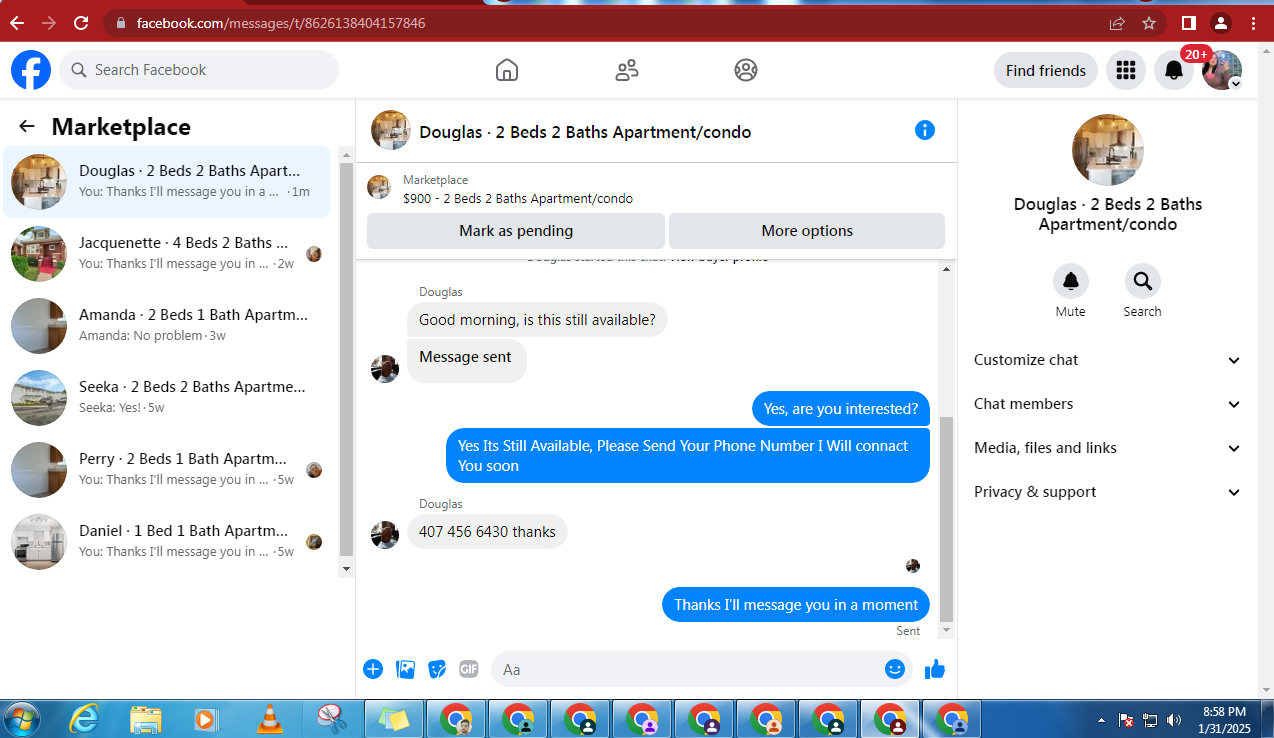Open the Facebook menu grid icon
This screenshot has width=1274, height=738.
tap(1126, 70)
